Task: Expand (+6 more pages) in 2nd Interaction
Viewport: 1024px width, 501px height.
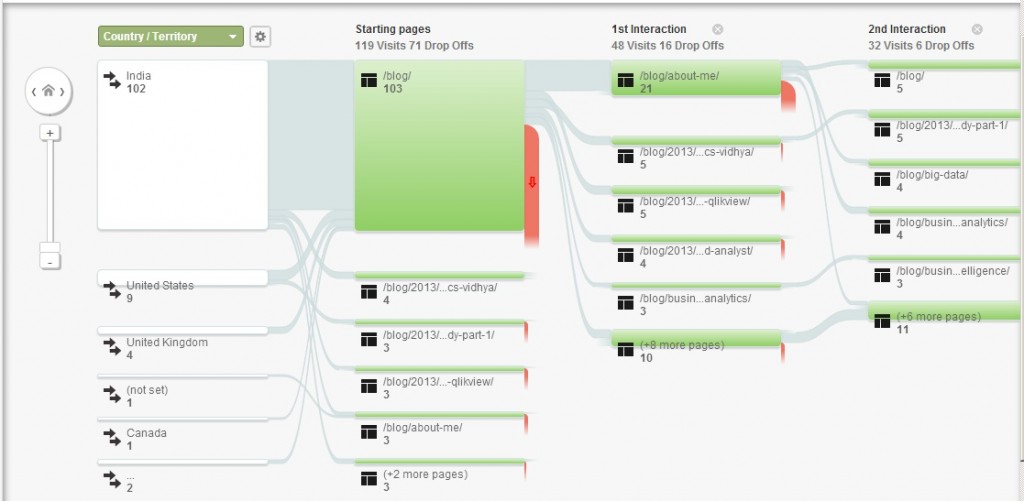Action: click(x=945, y=321)
